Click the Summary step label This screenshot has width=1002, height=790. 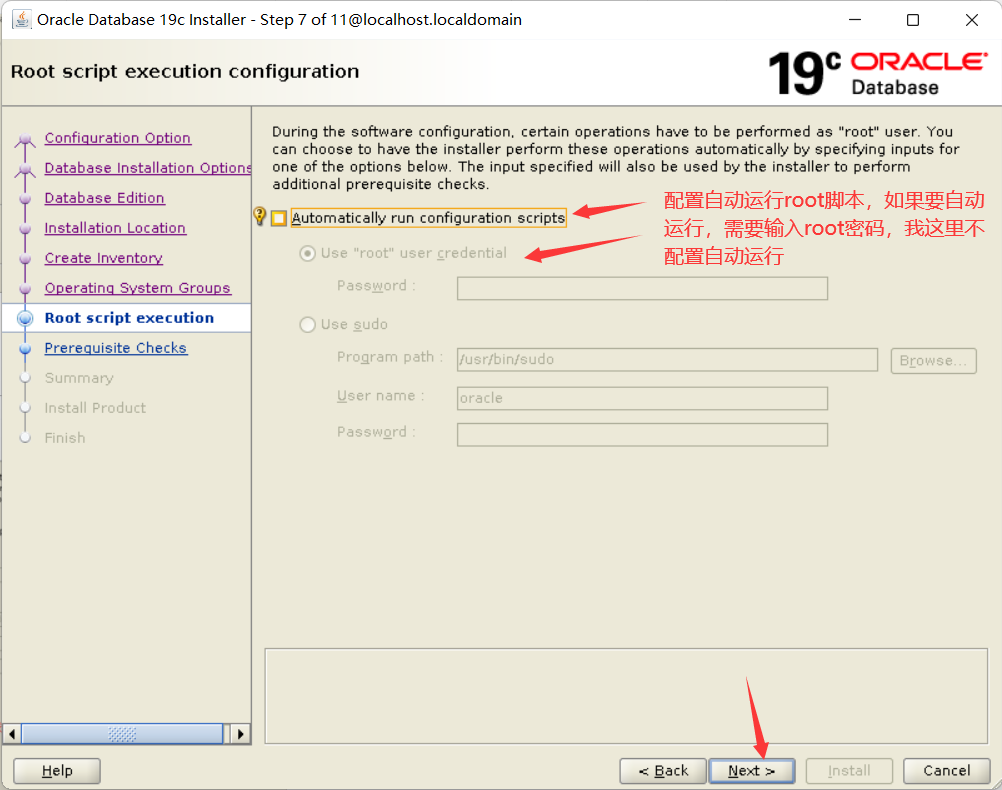(x=79, y=378)
